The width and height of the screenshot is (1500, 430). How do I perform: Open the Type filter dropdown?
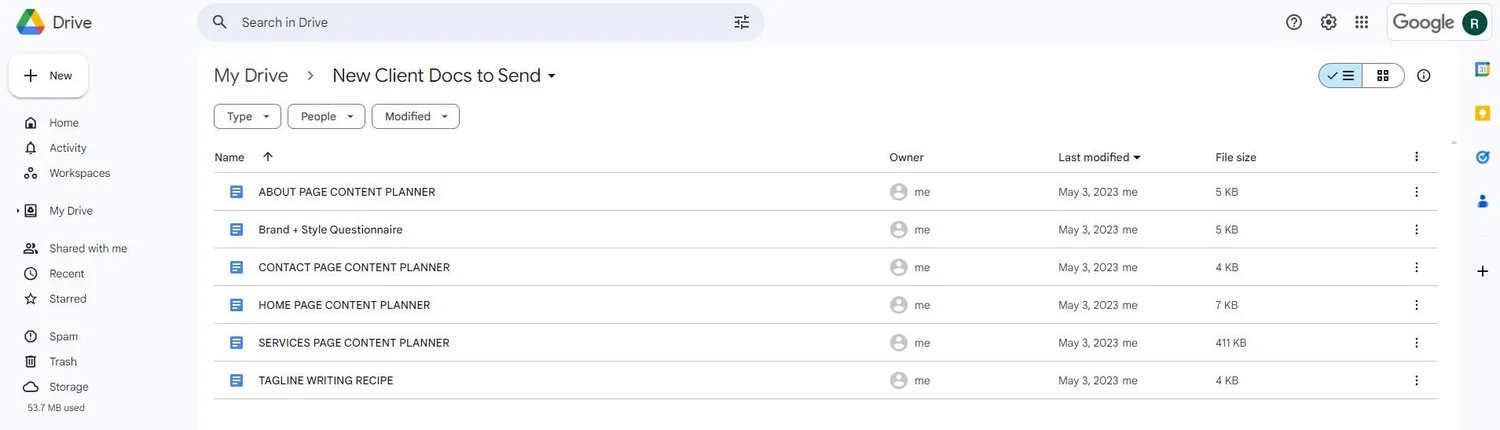click(x=247, y=117)
